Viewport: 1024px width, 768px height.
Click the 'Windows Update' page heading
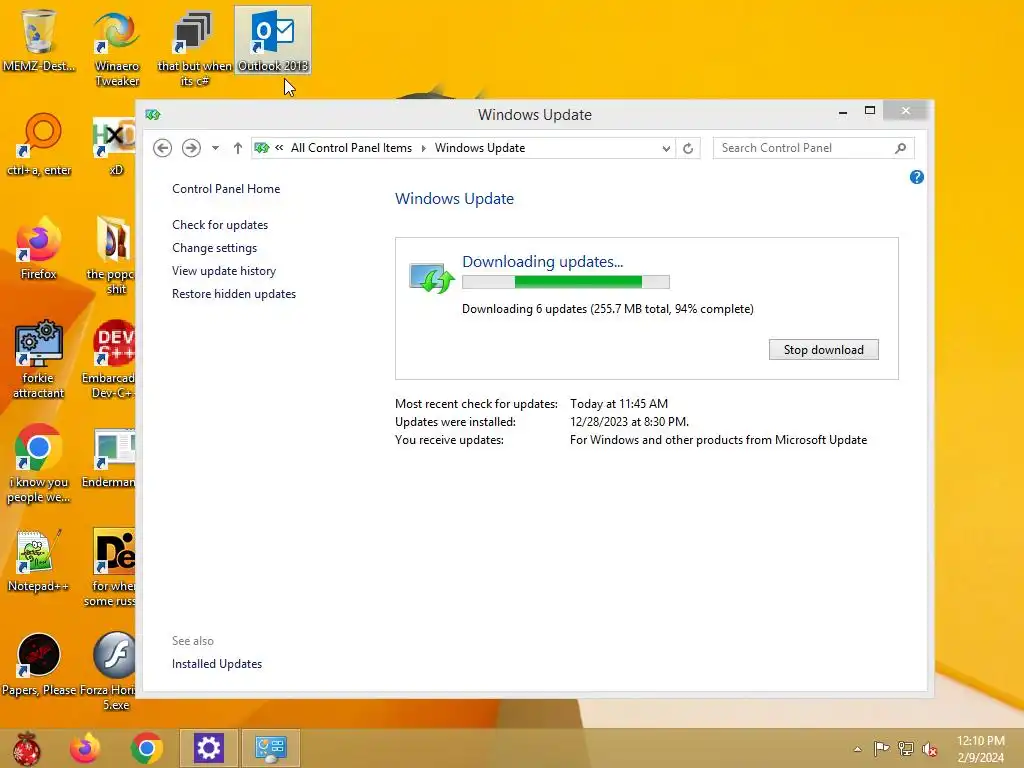pos(455,199)
